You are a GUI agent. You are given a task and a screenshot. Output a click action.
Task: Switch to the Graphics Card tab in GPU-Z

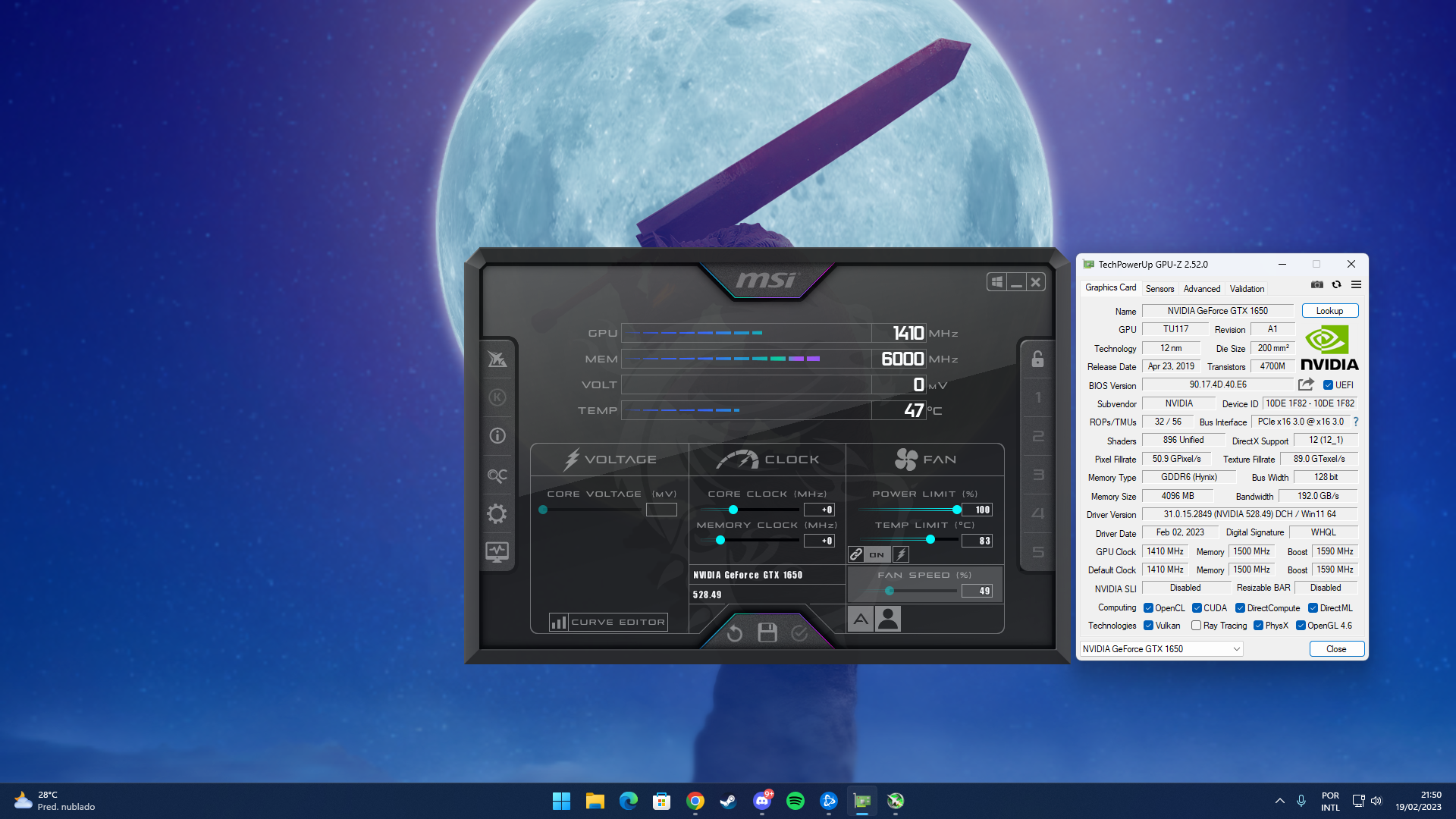[x=1110, y=287]
